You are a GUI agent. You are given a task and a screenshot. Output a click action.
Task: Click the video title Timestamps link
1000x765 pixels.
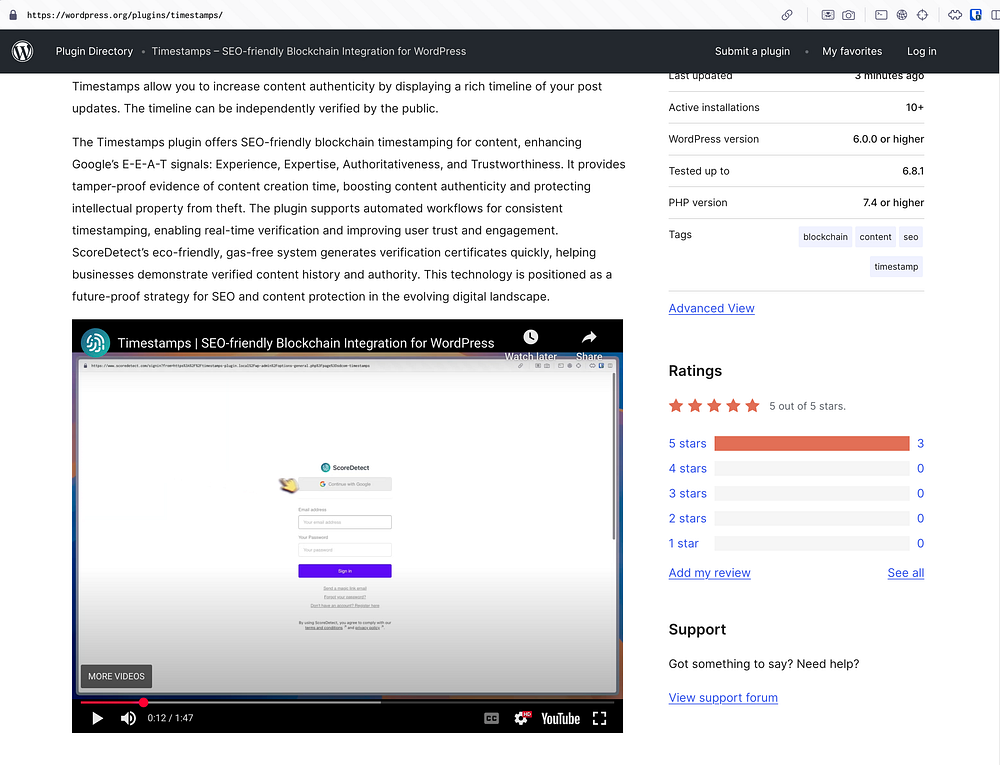(305, 343)
